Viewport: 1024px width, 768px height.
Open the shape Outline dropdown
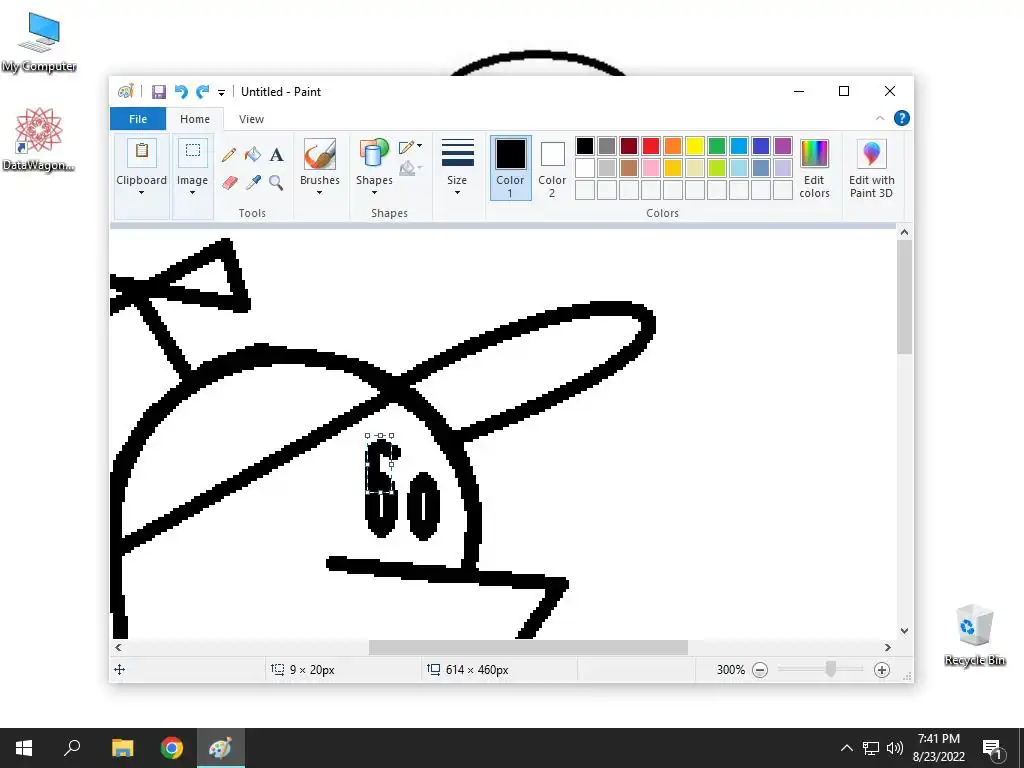410,146
